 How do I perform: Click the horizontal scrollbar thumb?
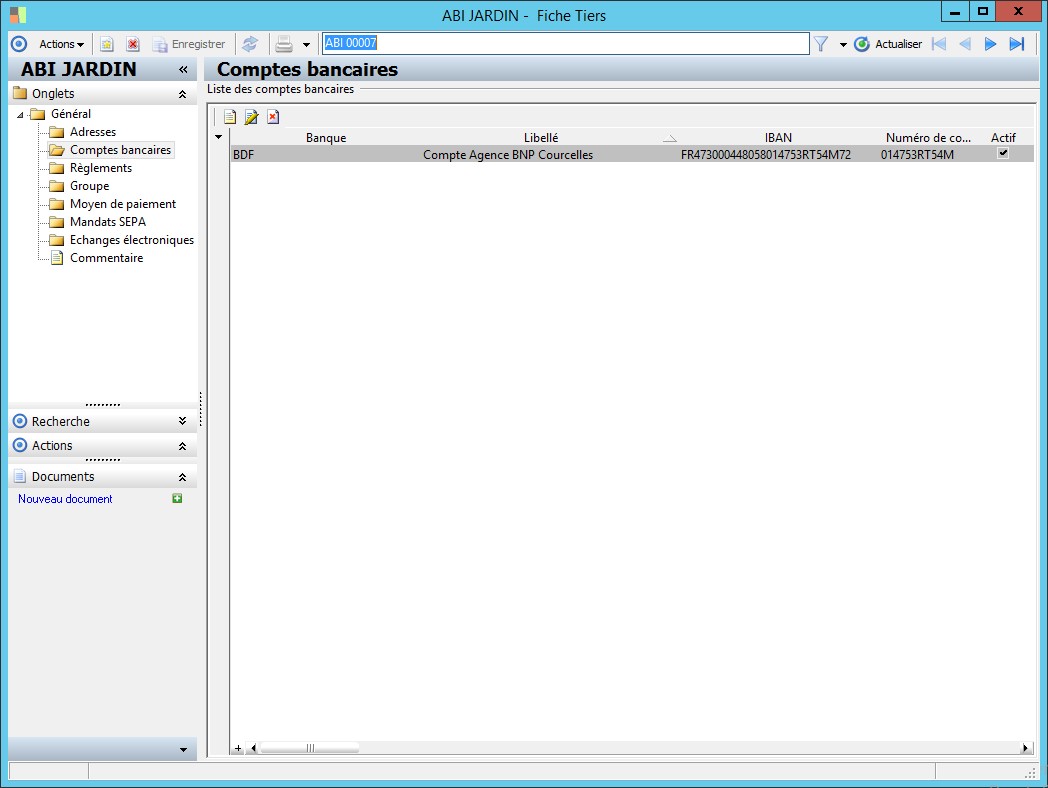(x=309, y=748)
